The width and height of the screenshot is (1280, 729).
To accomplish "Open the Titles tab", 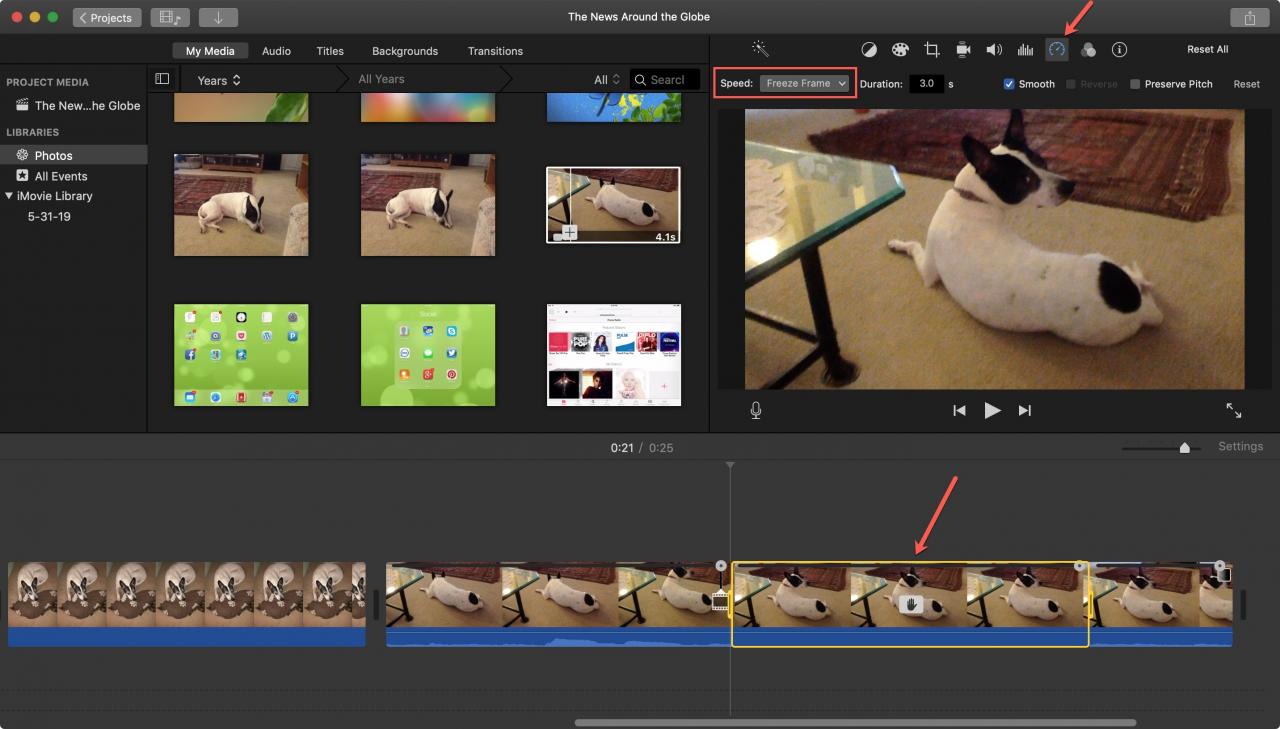I will 330,51.
